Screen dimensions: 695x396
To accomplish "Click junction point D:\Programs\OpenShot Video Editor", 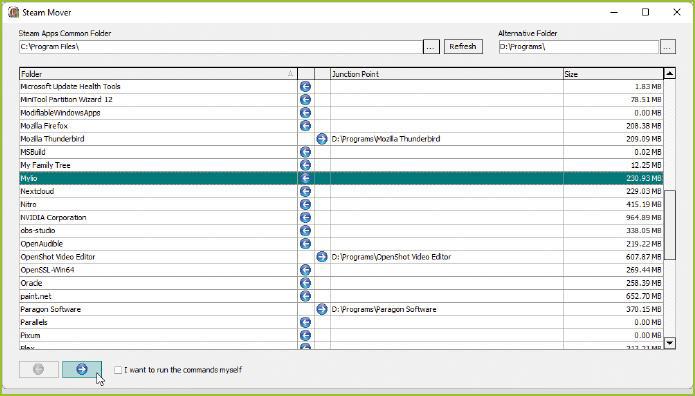I will (391, 257).
